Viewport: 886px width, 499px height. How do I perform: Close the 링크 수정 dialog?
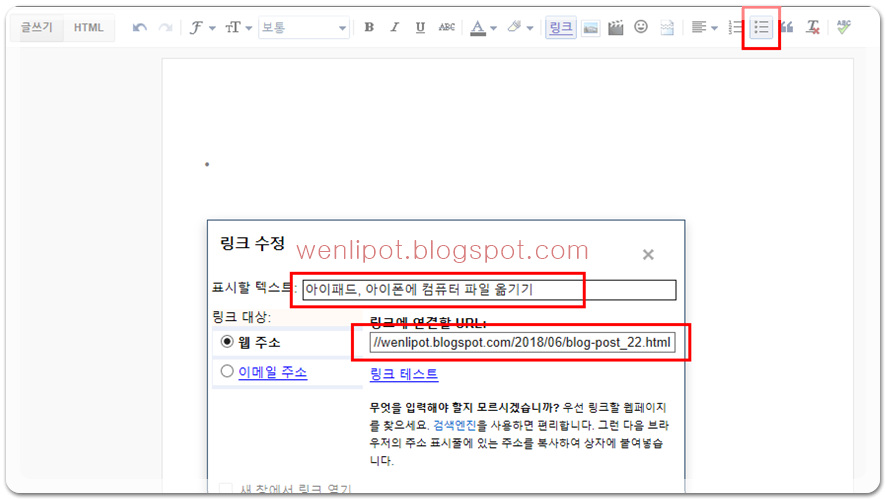[648, 255]
